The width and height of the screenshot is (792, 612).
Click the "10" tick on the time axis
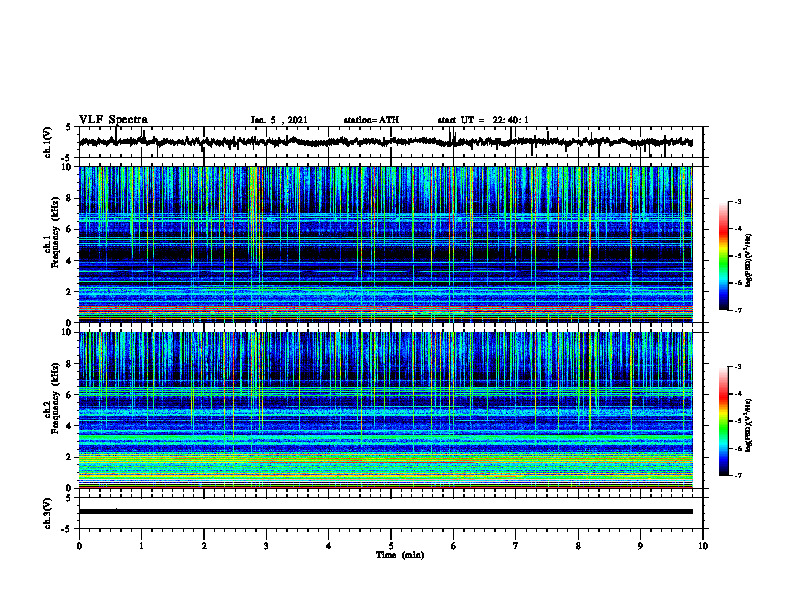point(703,546)
